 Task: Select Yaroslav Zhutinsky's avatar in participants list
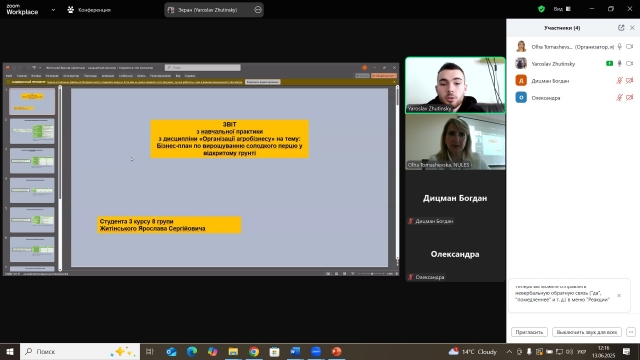[521, 63]
